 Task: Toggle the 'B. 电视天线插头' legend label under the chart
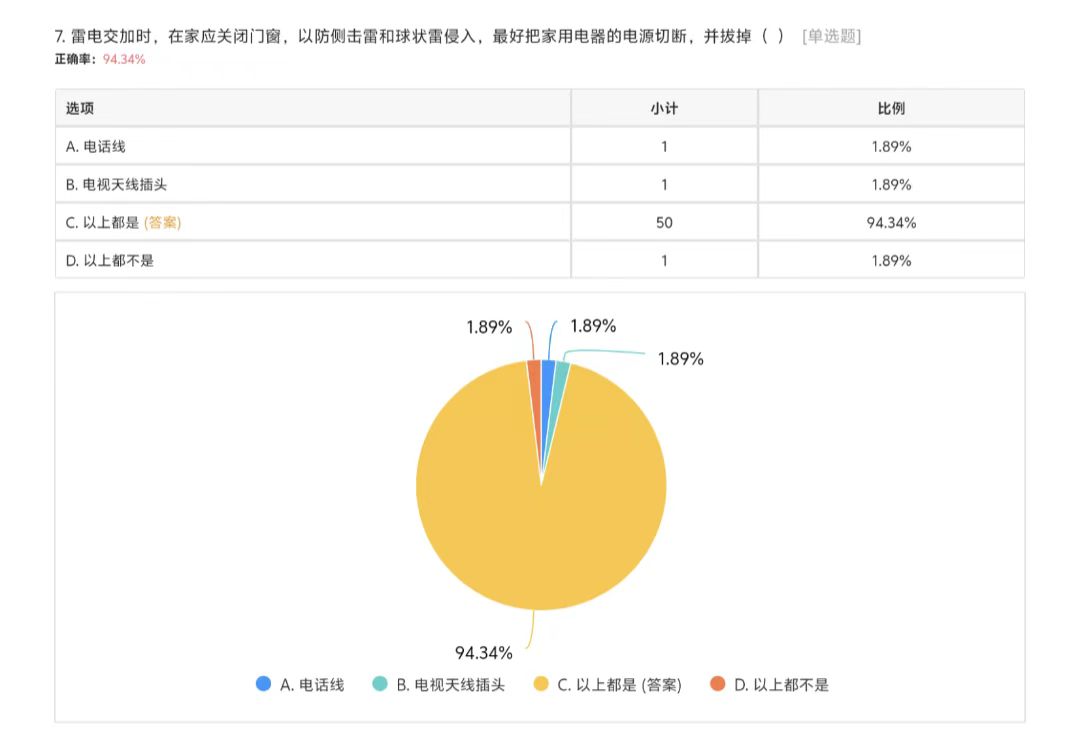tap(450, 685)
